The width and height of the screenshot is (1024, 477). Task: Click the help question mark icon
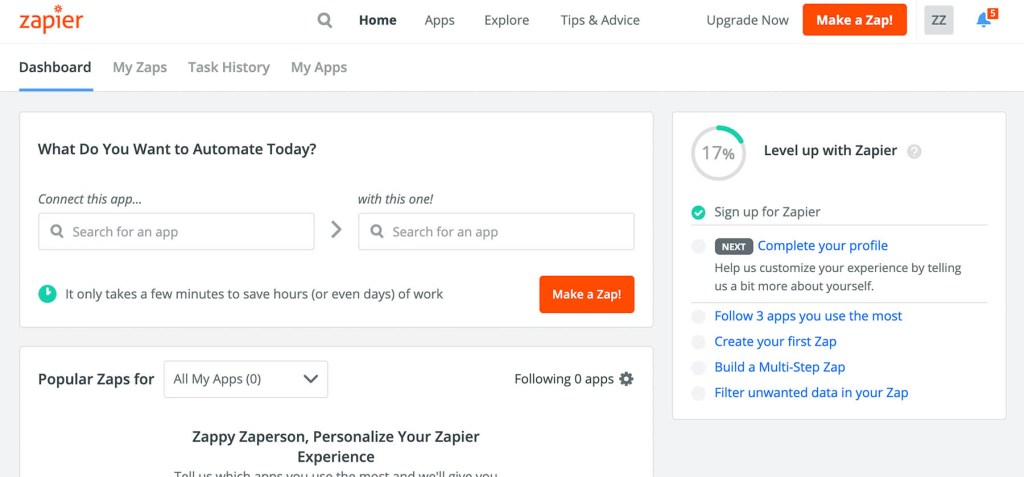[914, 152]
